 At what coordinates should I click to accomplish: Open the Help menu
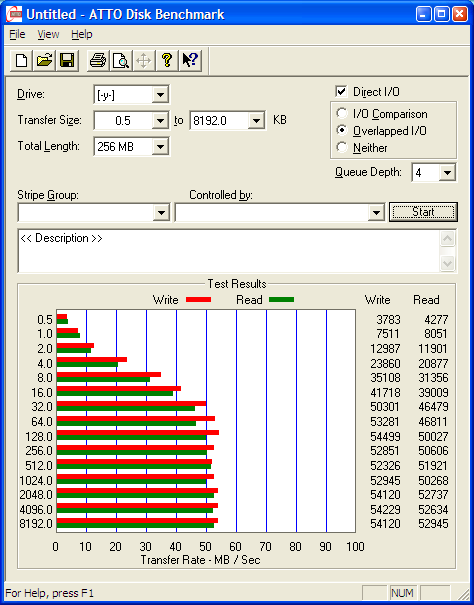pyautogui.click(x=81, y=34)
